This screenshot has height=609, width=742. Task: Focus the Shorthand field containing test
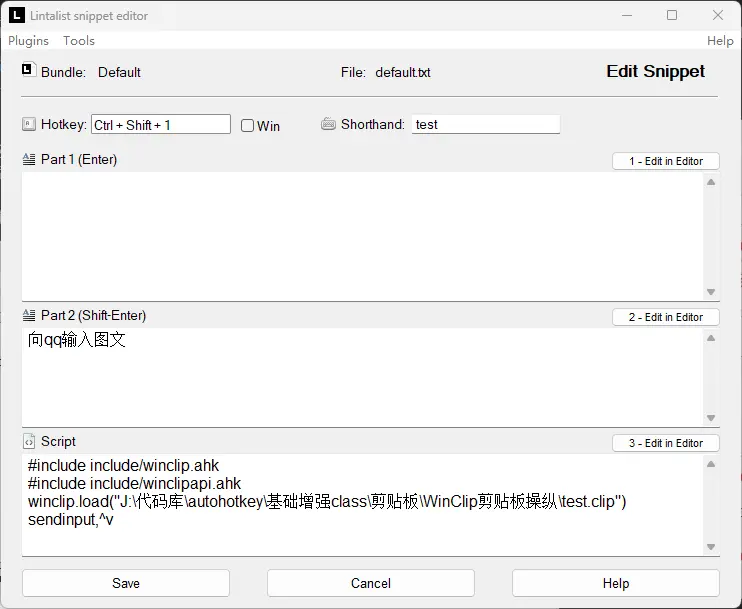click(x=486, y=124)
